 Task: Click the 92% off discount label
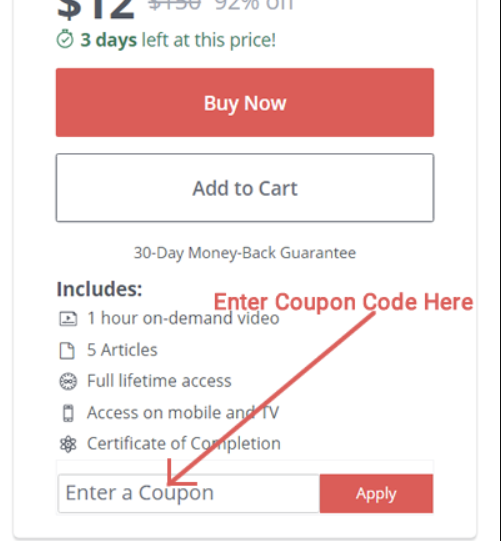[x=254, y=5]
